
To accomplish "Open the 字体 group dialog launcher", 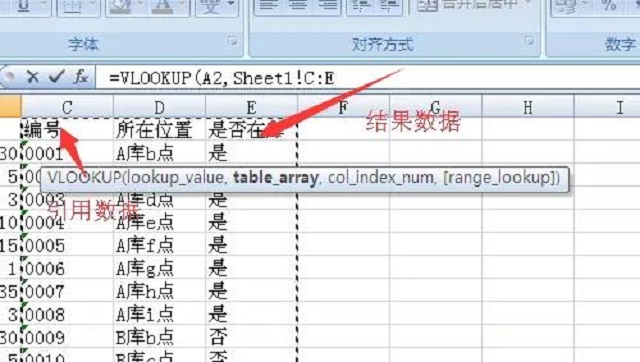I will click(233, 40).
